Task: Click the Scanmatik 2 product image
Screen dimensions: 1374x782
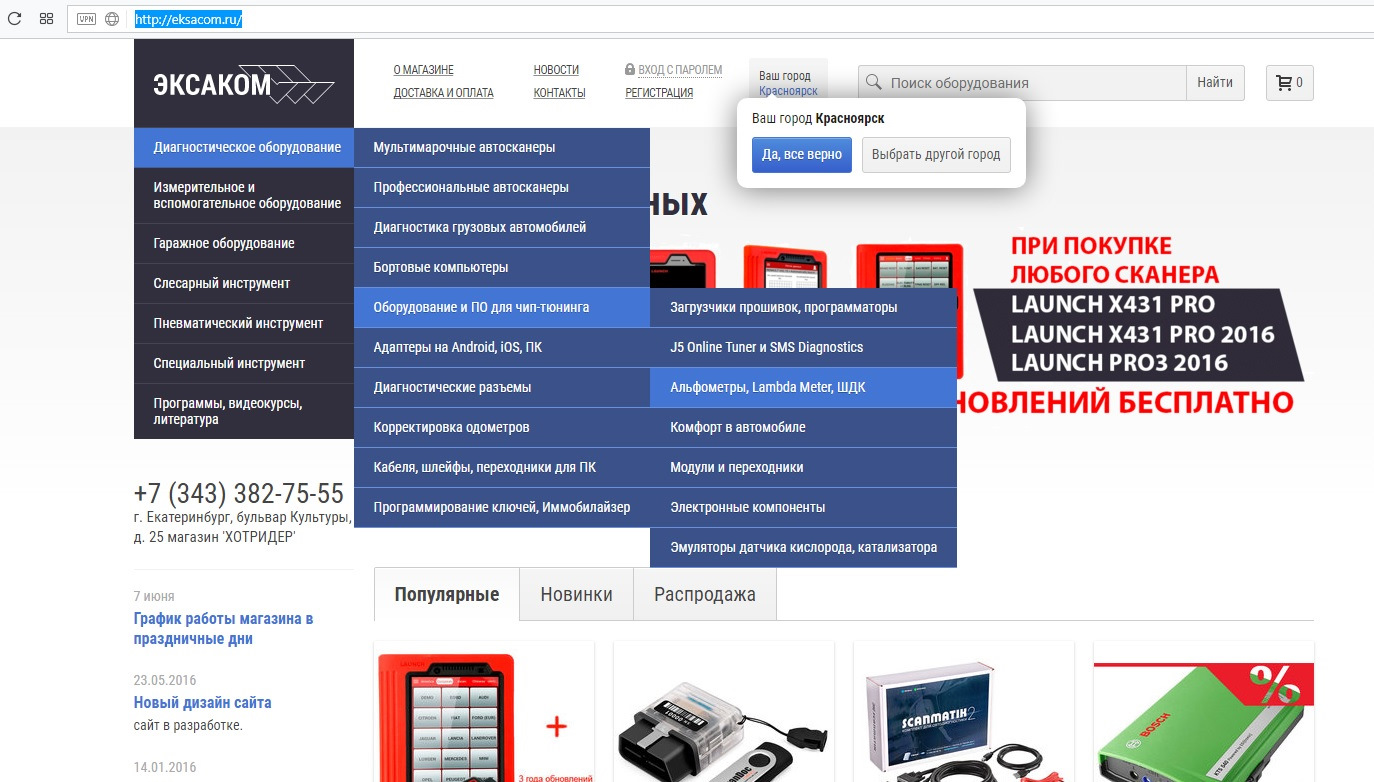Action: coord(964,712)
